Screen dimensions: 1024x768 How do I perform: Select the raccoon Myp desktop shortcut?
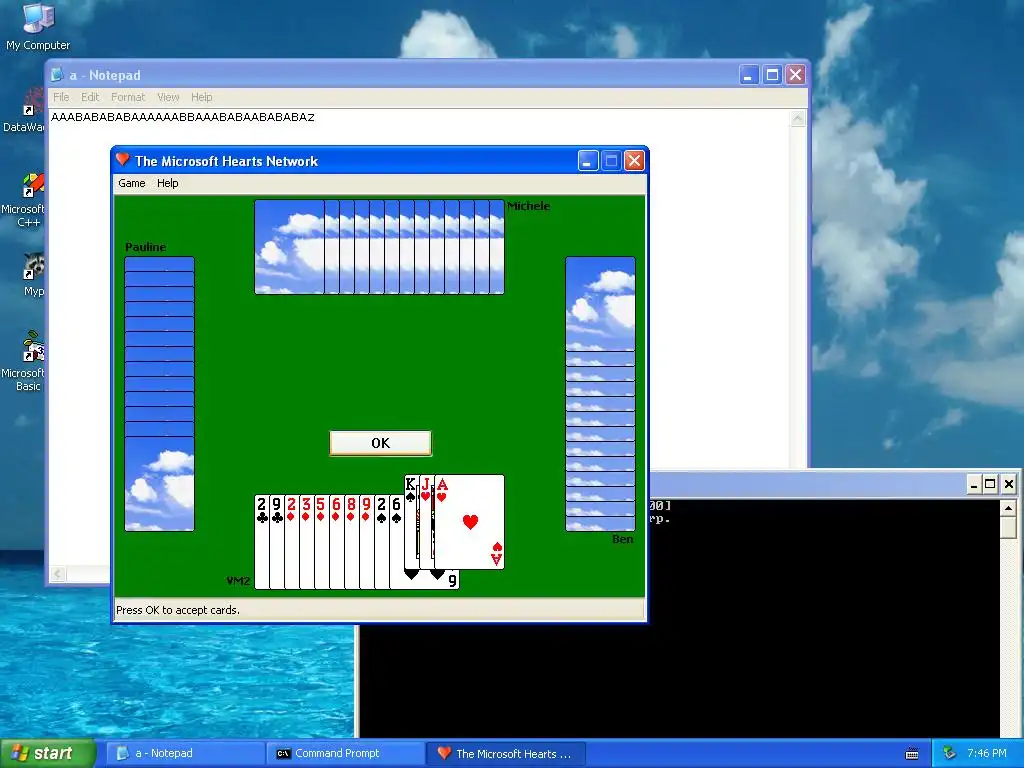pyautogui.click(x=33, y=274)
